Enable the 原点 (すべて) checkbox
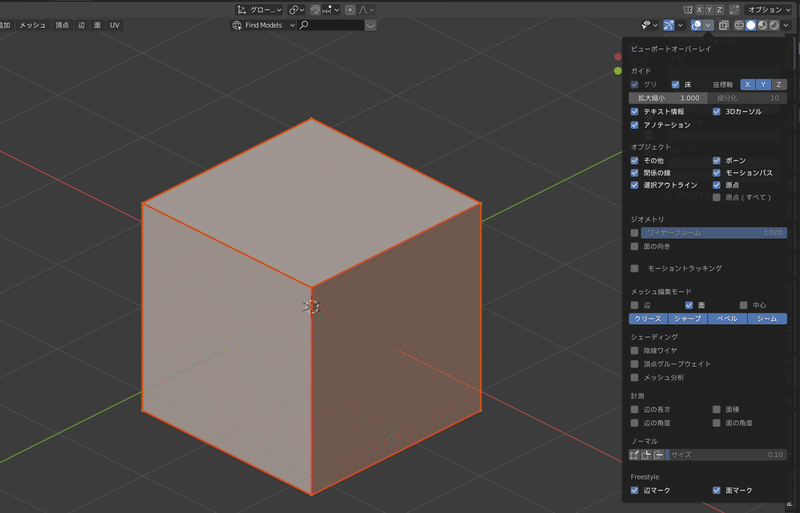800x513 pixels. point(716,197)
